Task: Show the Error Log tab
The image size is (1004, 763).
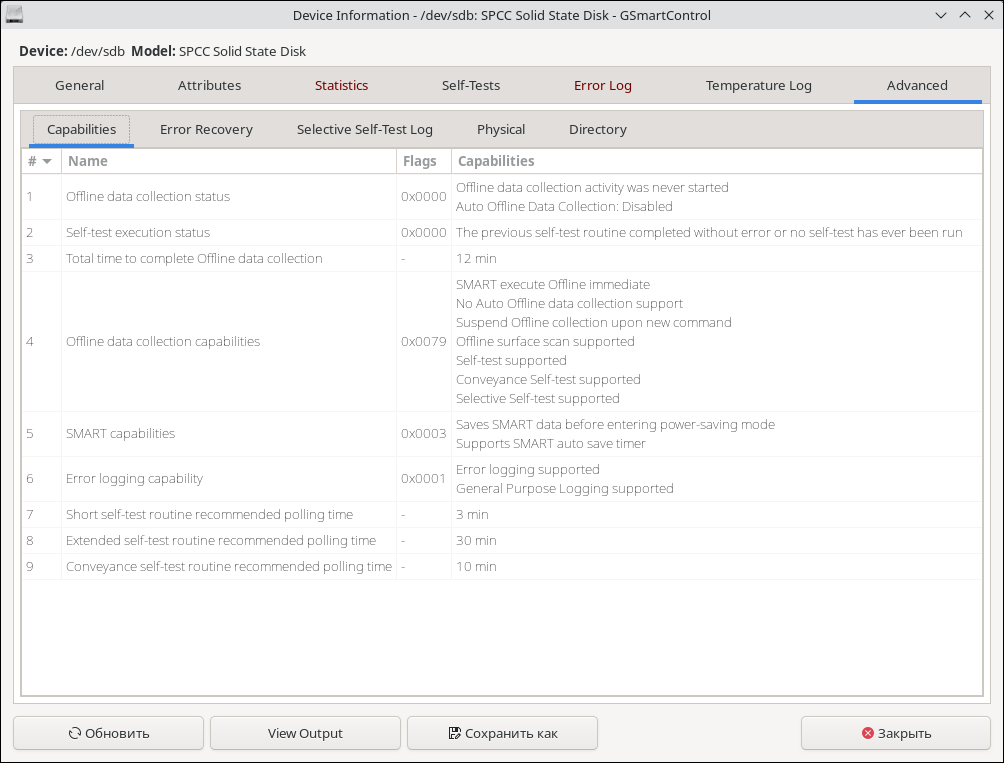Action: coord(603,86)
